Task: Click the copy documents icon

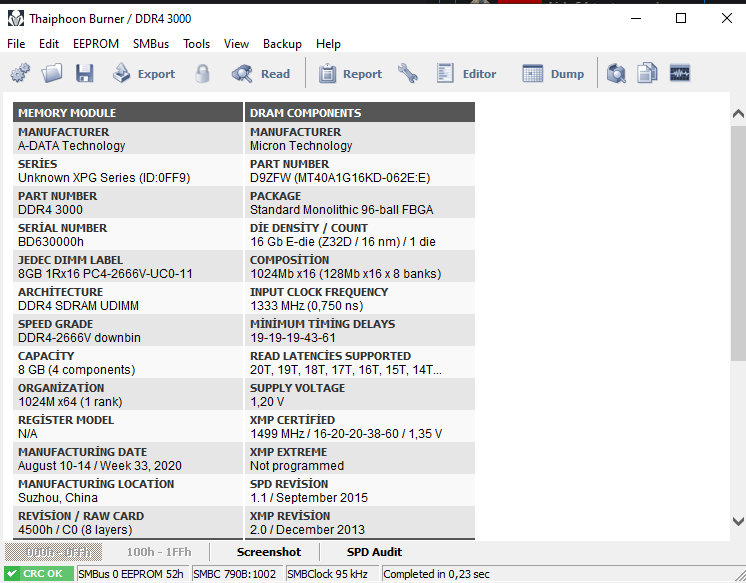Action: tap(647, 73)
